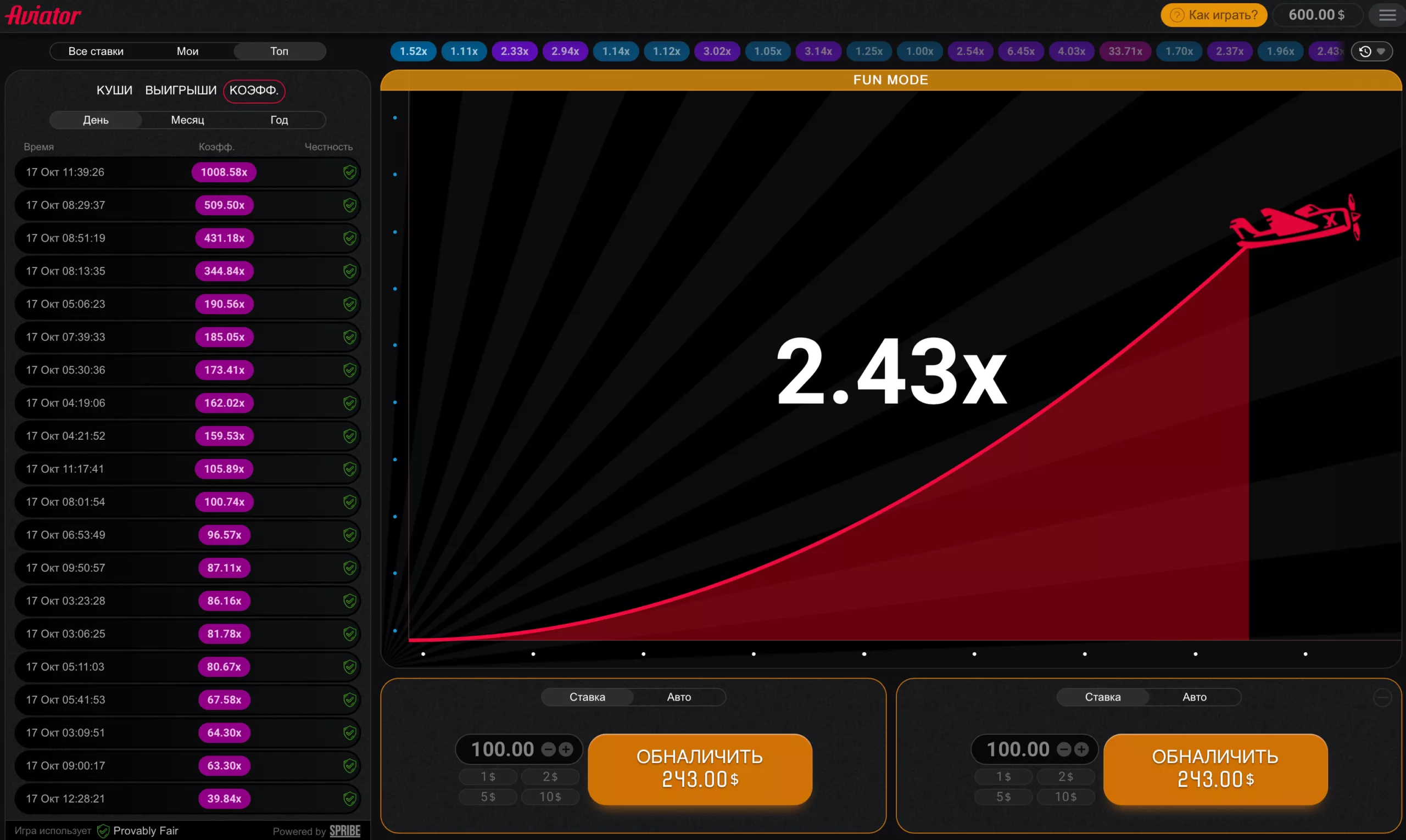Click the fairness shield for 1008.58x

point(349,172)
